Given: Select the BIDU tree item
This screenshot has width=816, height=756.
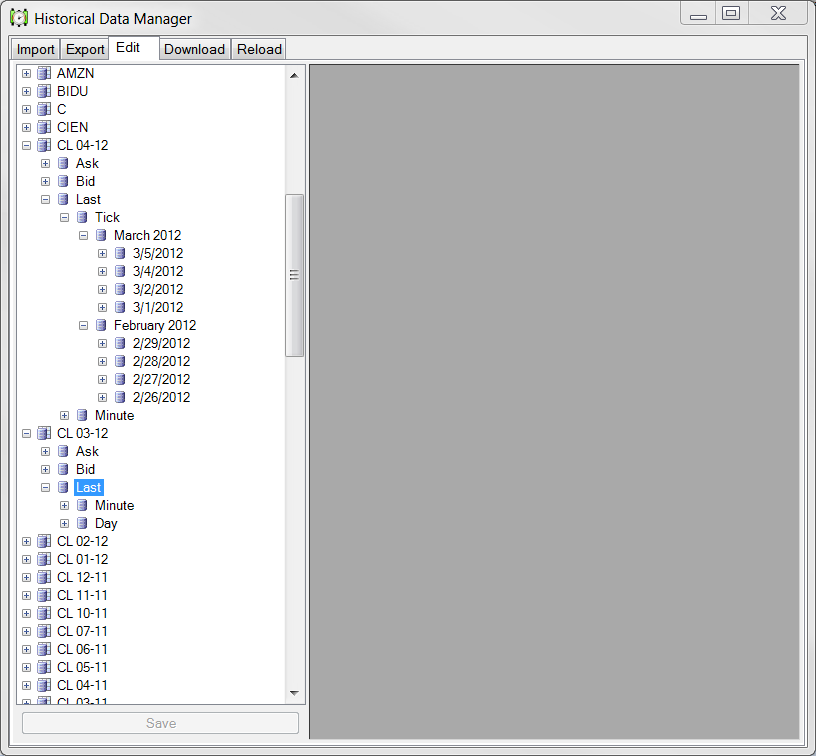Looking at the screenshot, I should (72, 92).
